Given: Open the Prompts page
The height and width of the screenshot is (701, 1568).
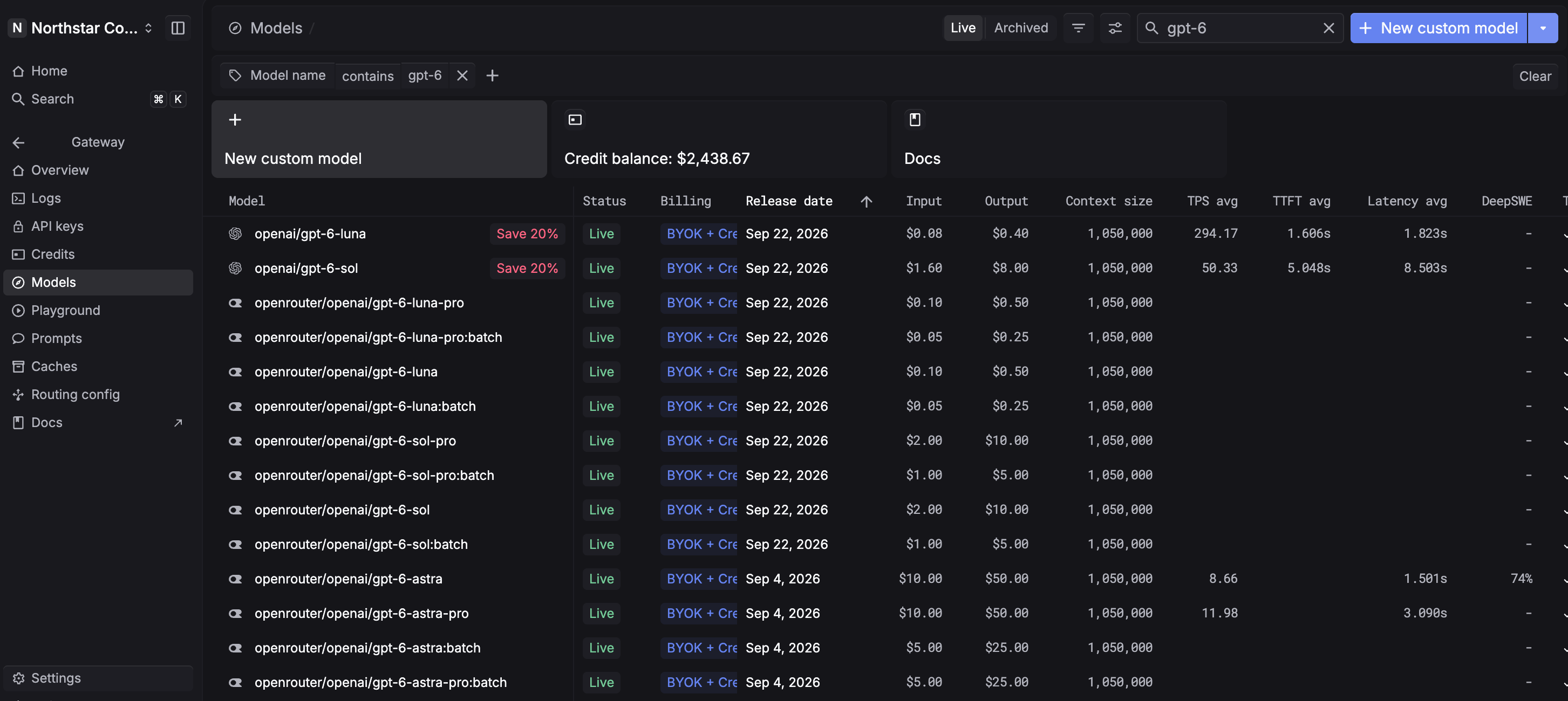Looking at the screenshot, I should tap(98, 338).
